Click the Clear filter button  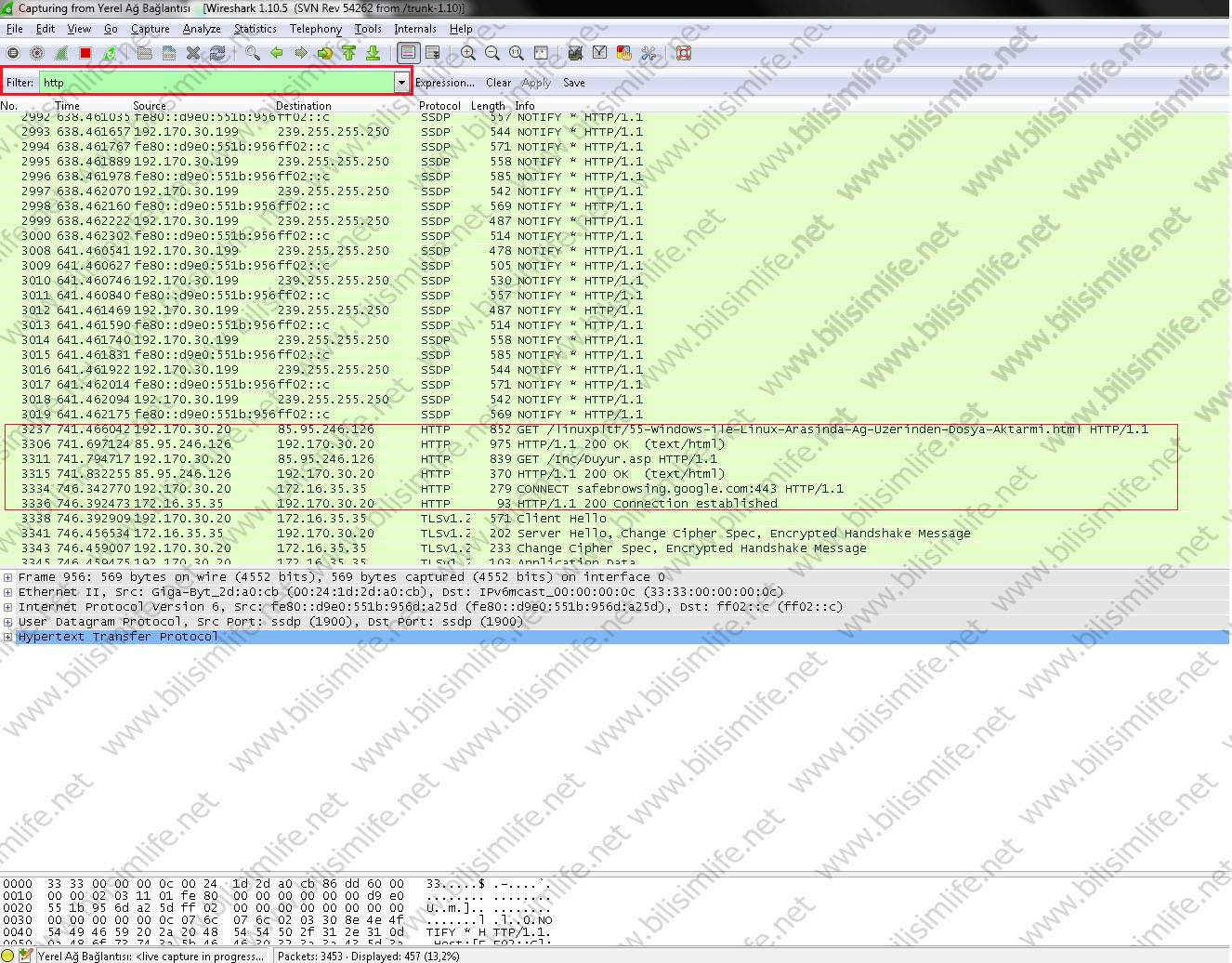(x=498, y=83)
